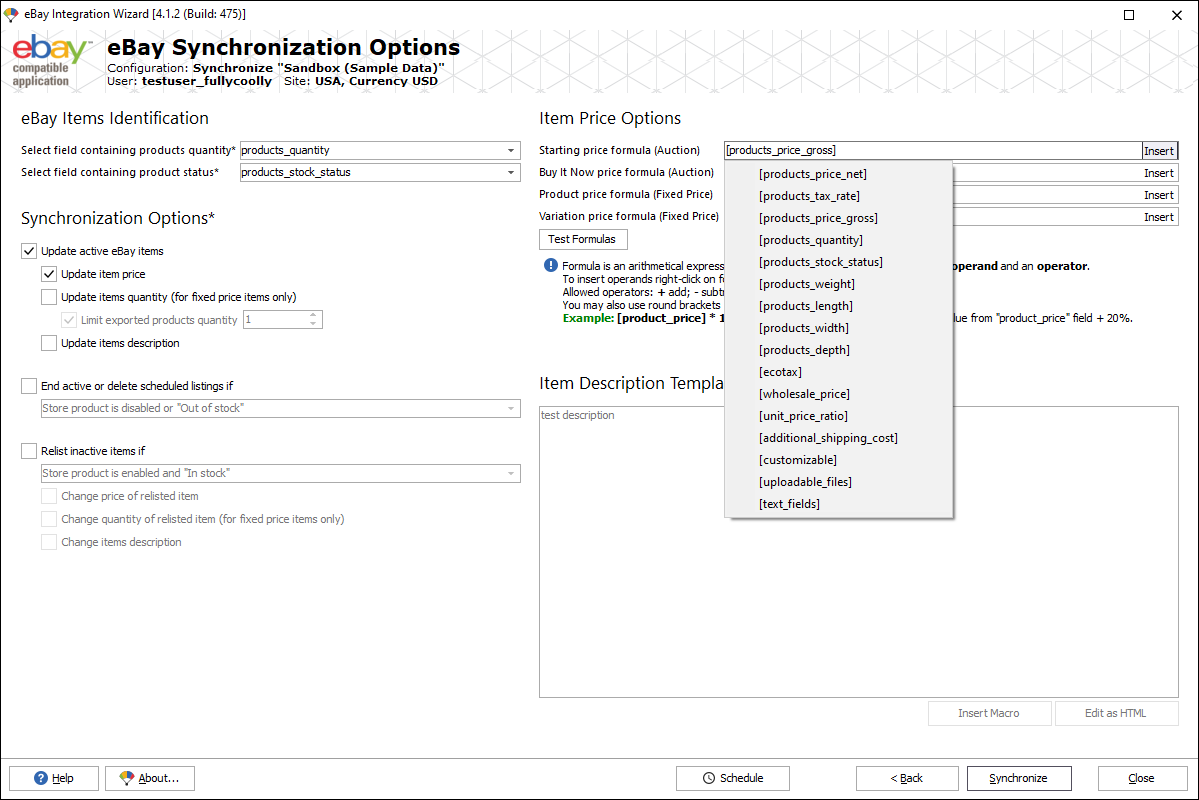Image resolution: width=1199 pixels, height=800 pixels.
Task: Choose [uploadable_files] operand
Action: coord(838,482)
